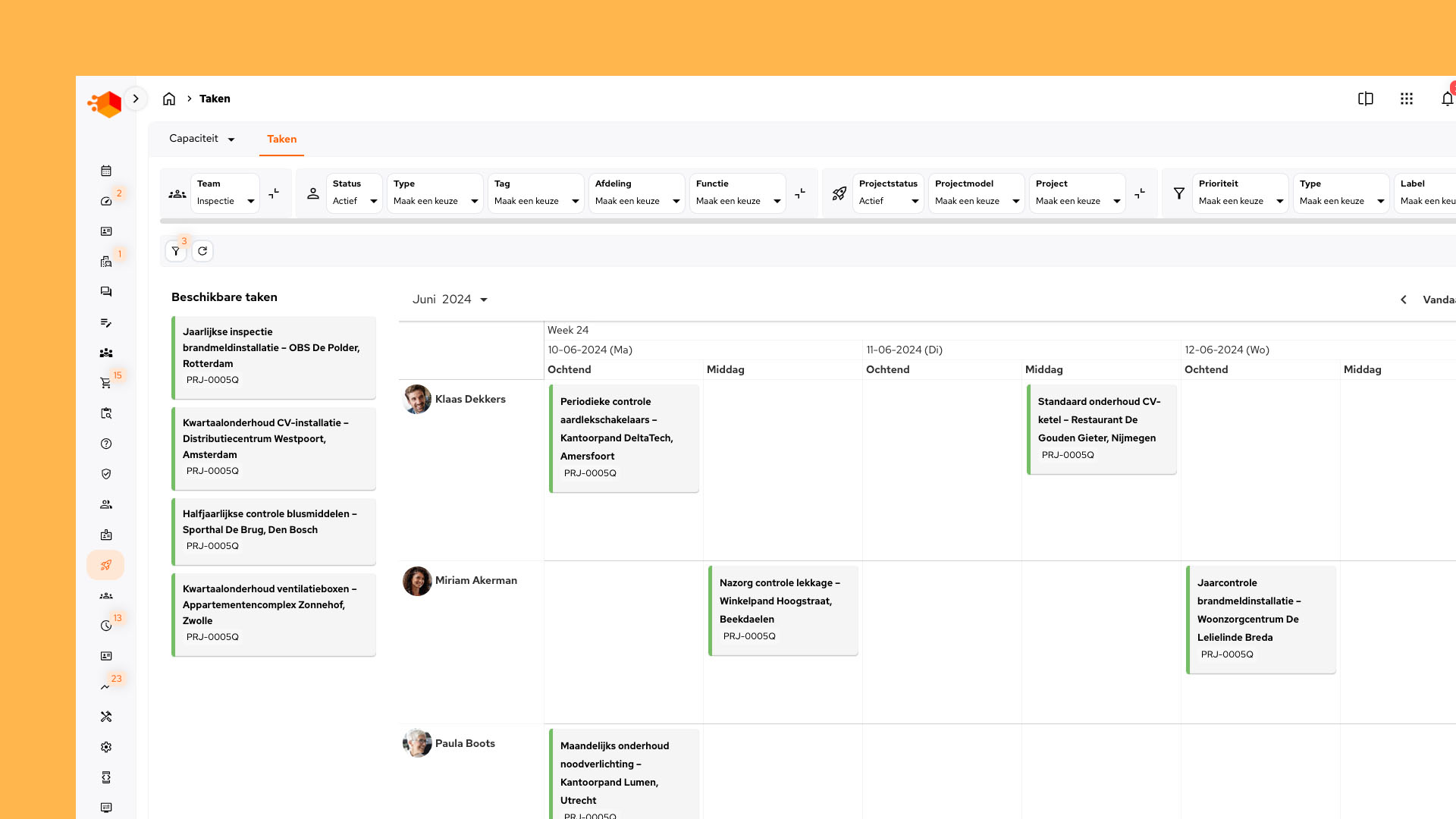
Task: Open the notifications bell
Action: click(1447, 99)
